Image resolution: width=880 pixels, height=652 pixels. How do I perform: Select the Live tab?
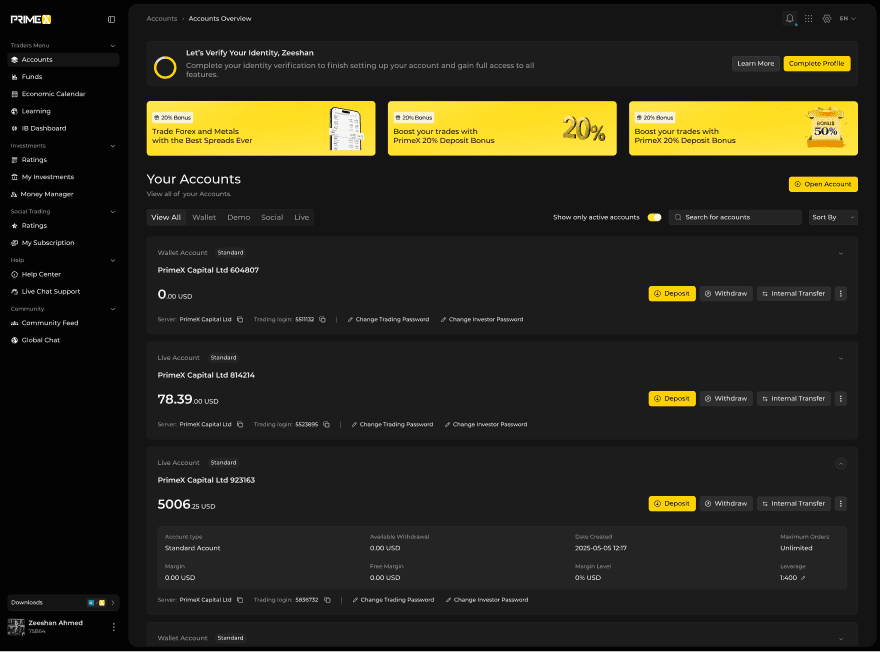(x=301, y=217)
